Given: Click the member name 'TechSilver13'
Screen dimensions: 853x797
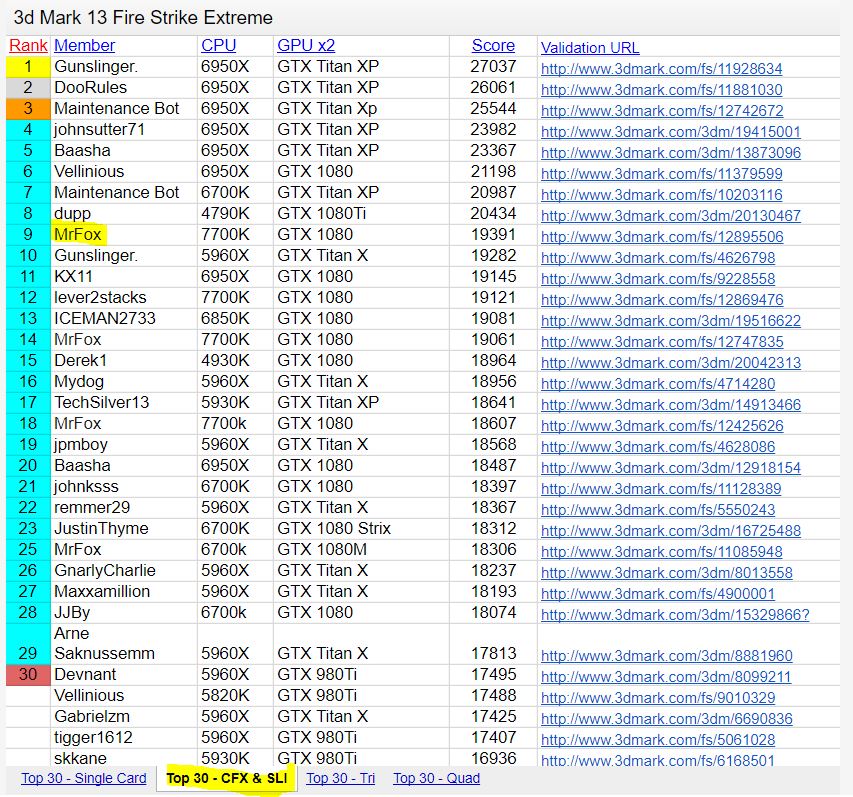Looking at the screenshot, I should (x=102, y=403).
